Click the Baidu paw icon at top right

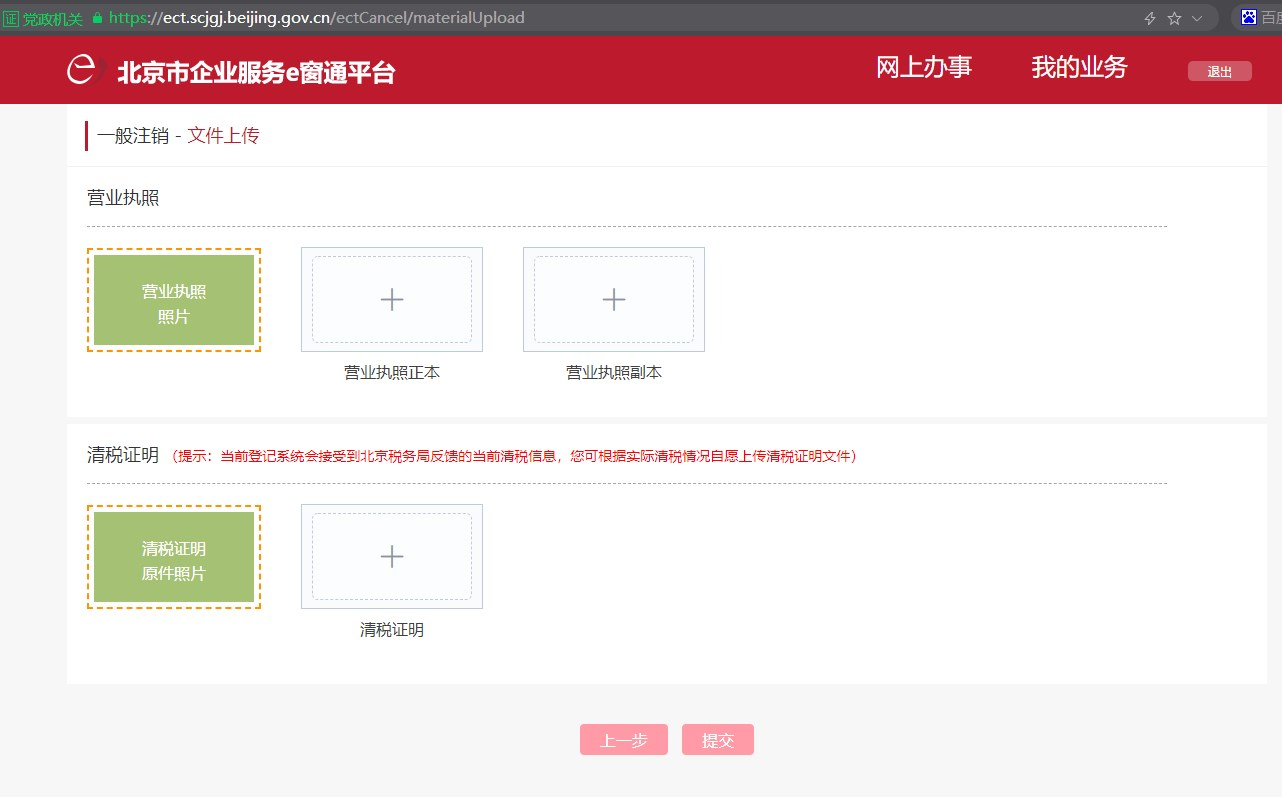(x=1249, y=17)
